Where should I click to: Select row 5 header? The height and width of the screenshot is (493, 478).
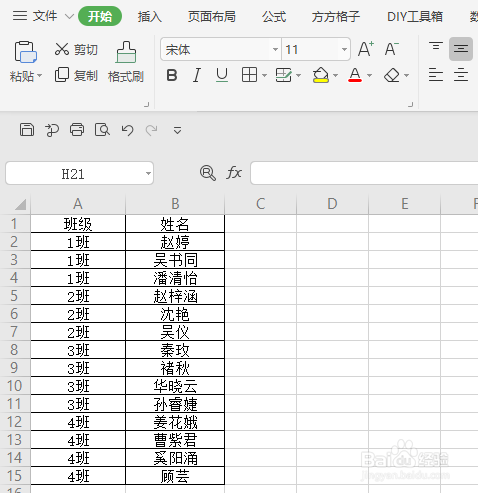(x=15, y=296)
